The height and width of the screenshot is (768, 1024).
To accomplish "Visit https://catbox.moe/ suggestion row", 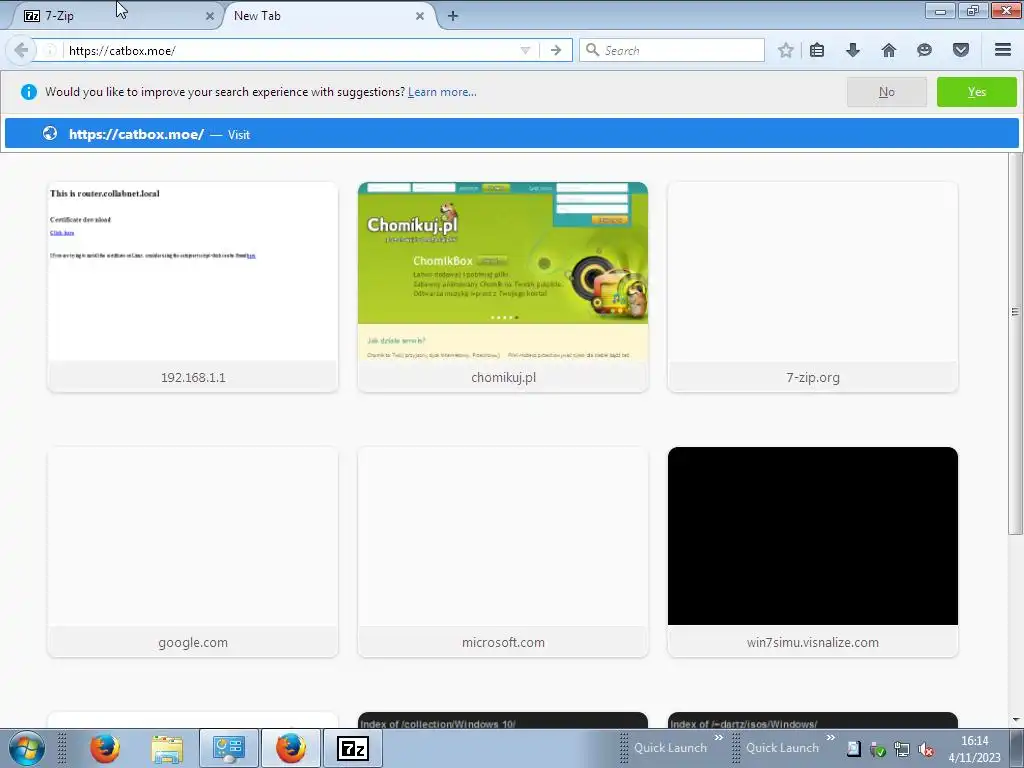I will point(512,134).
